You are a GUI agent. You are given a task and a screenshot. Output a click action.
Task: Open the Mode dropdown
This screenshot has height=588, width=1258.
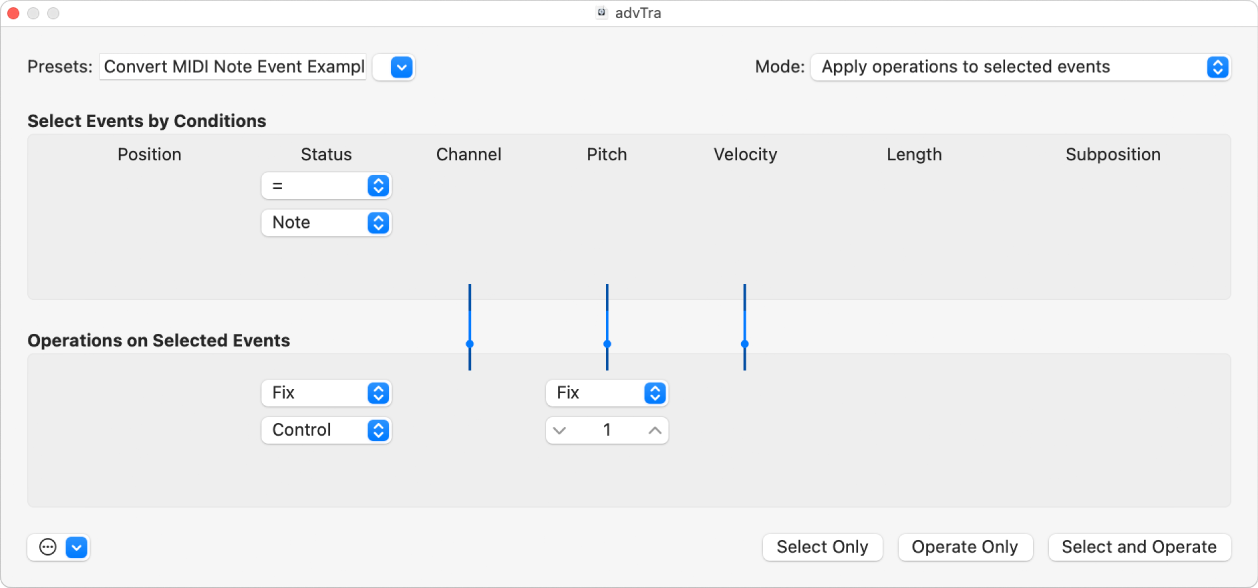coord(1019,67)
